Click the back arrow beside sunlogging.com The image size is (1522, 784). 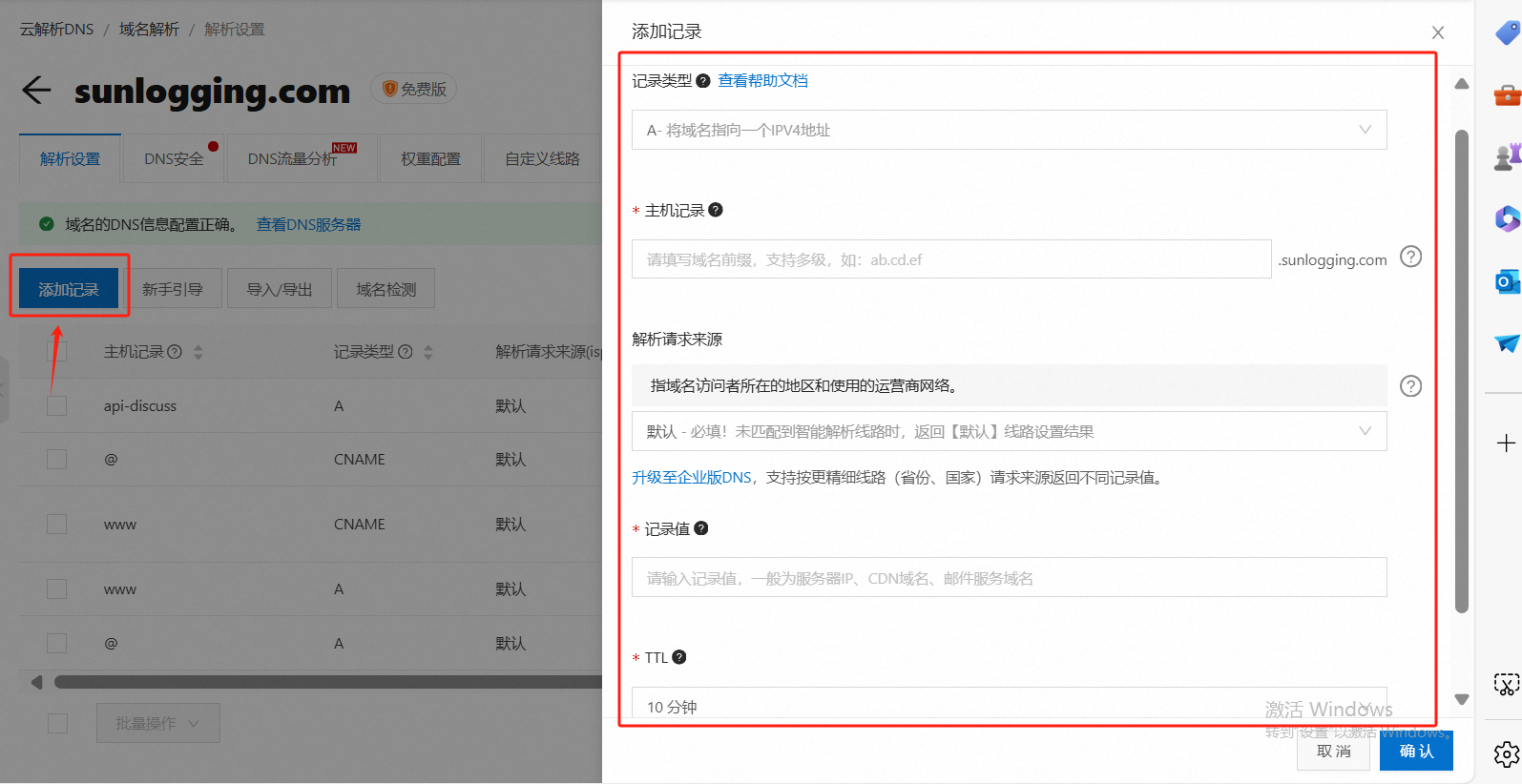[36, 91]
